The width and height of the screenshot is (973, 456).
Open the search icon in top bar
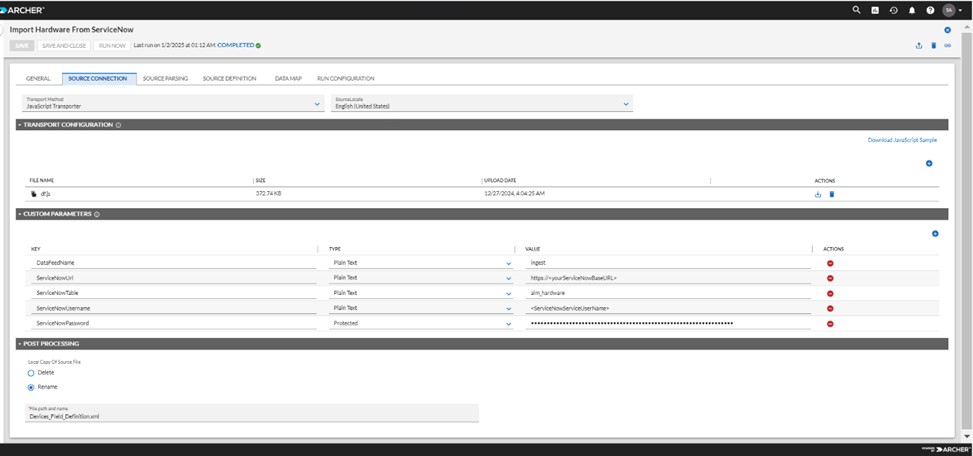tap(856, 10)
